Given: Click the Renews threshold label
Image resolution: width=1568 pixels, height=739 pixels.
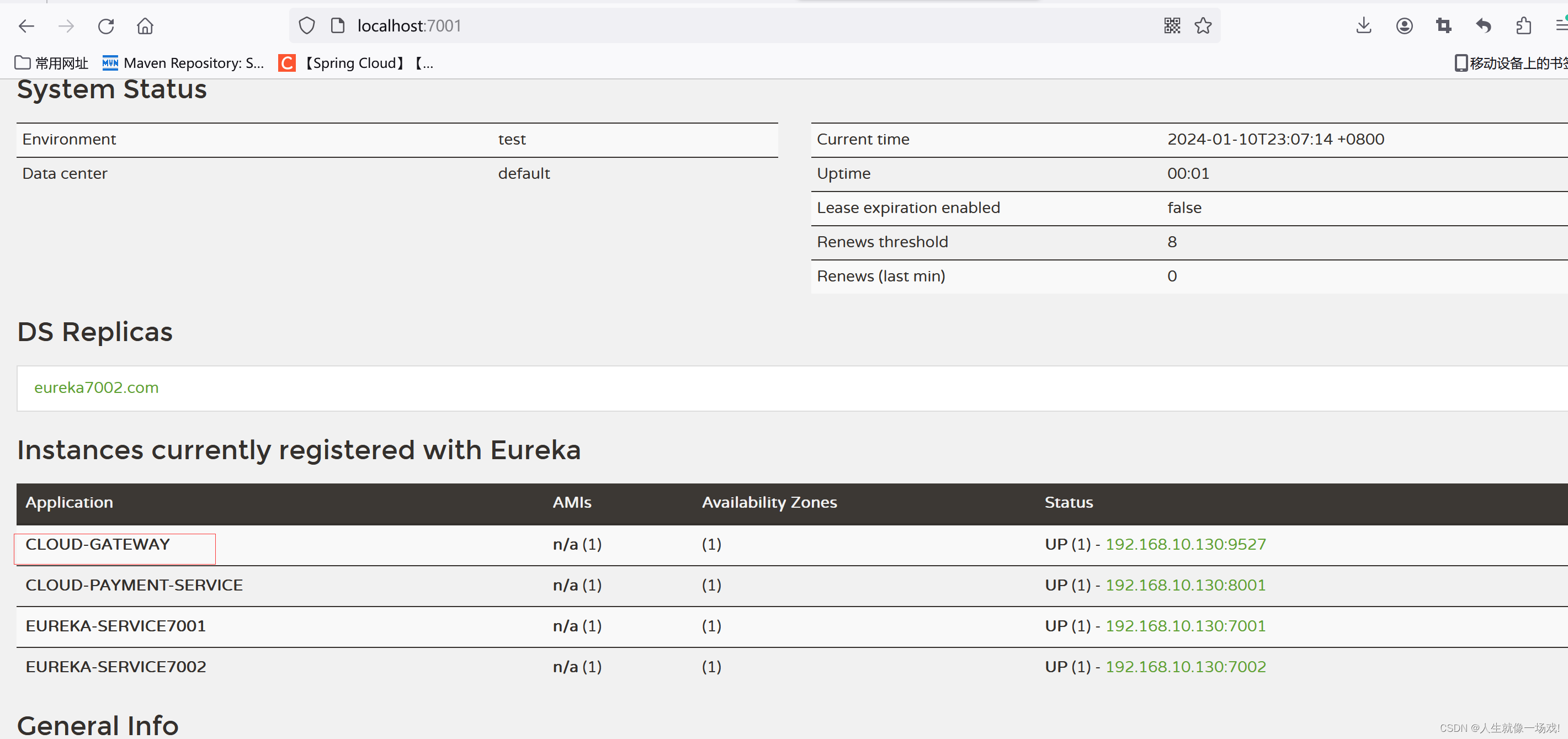Looking at the screenshot, I should 882,242.
